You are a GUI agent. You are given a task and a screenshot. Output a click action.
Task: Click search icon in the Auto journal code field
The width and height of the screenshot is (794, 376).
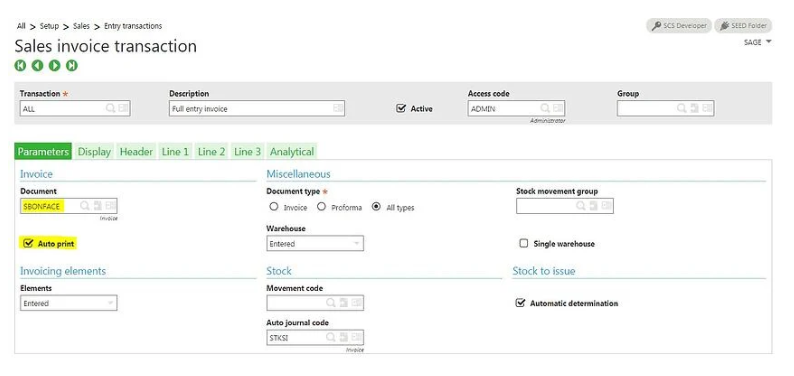pyautogui.click(x=331, y=337)
